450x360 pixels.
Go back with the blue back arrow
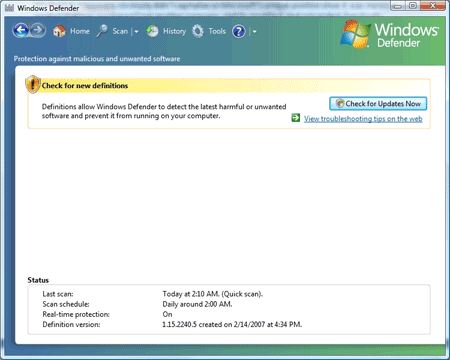pos(21,31)
